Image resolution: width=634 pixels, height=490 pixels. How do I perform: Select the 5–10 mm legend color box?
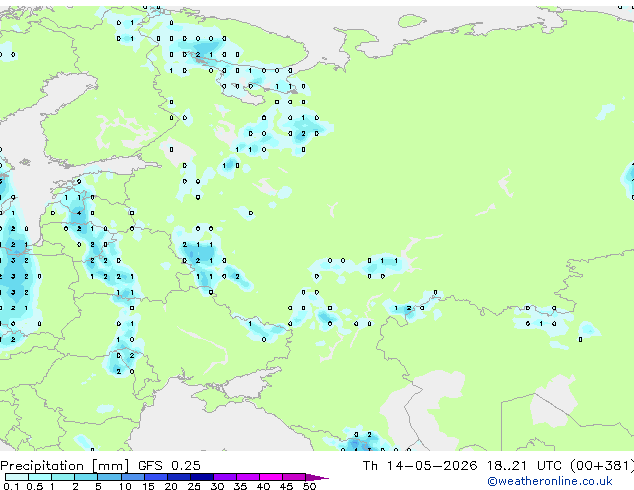109,477
